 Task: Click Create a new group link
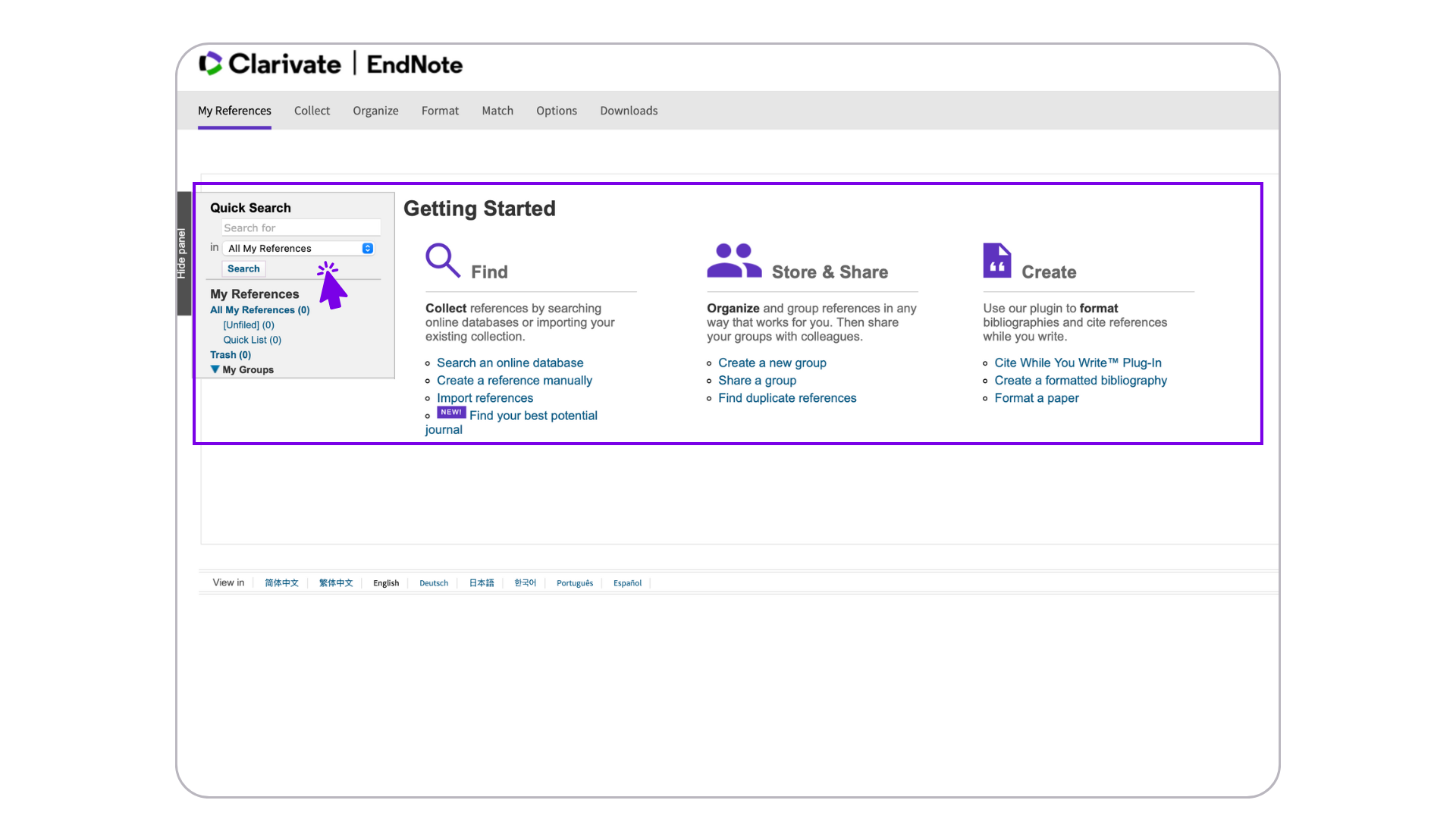click(x=772, y=362)
